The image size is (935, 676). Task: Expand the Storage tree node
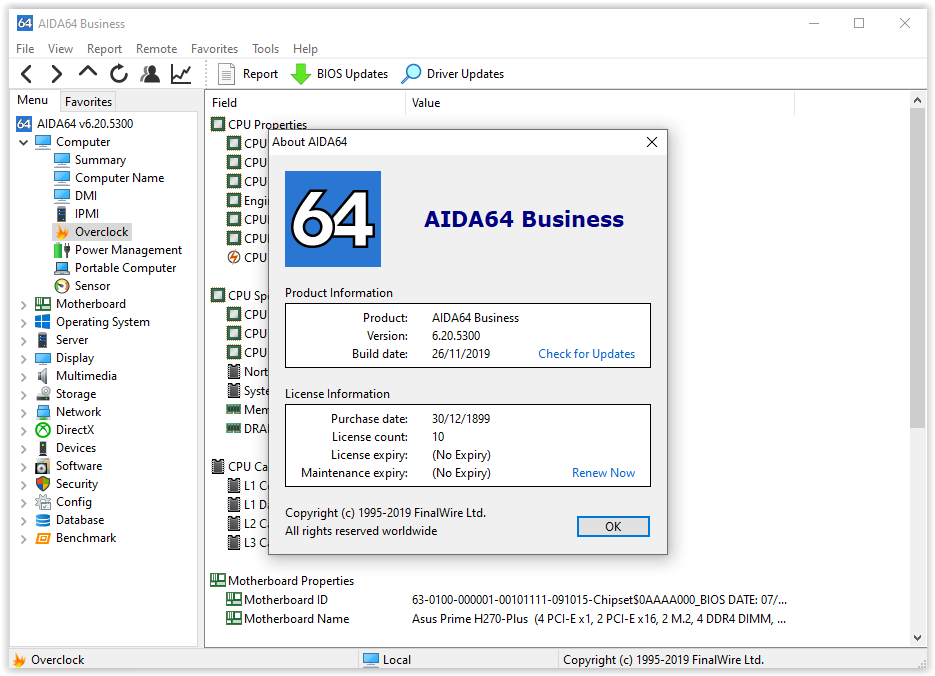click(24, 395)
